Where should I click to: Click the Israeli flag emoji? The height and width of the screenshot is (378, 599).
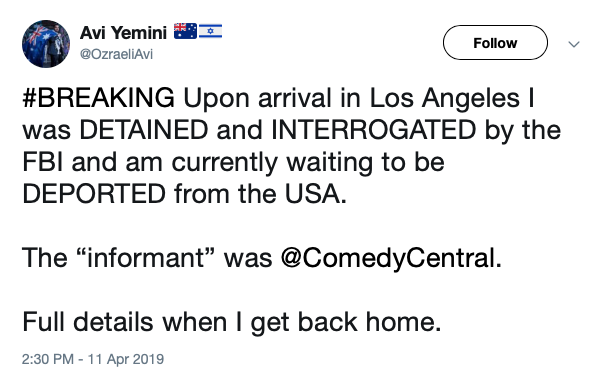(x=210, y=31)
